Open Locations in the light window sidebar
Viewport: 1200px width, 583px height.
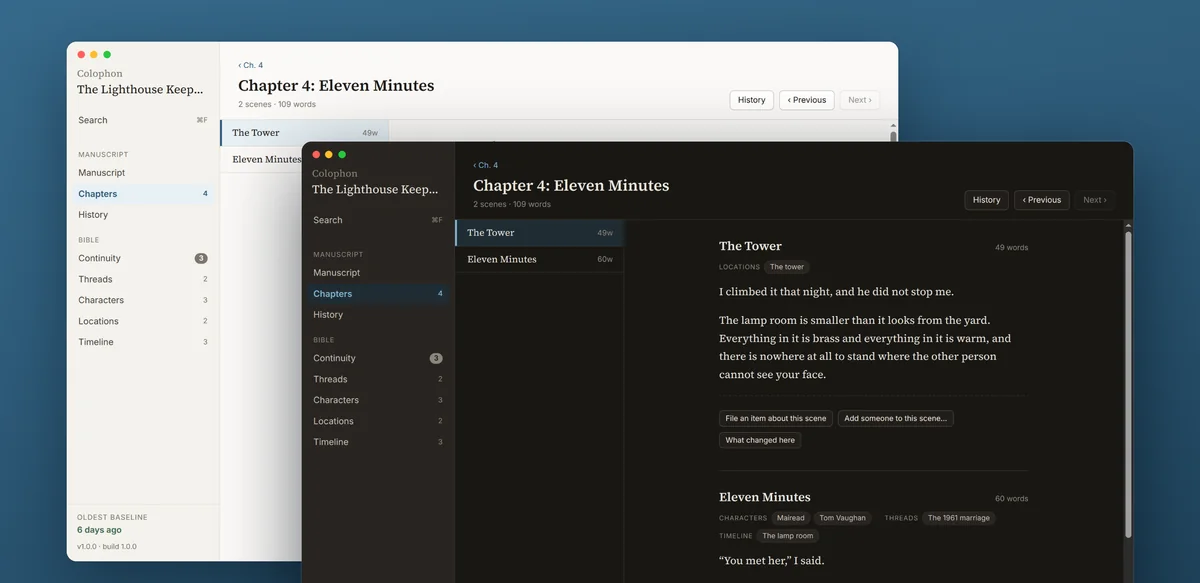[143, 321]
